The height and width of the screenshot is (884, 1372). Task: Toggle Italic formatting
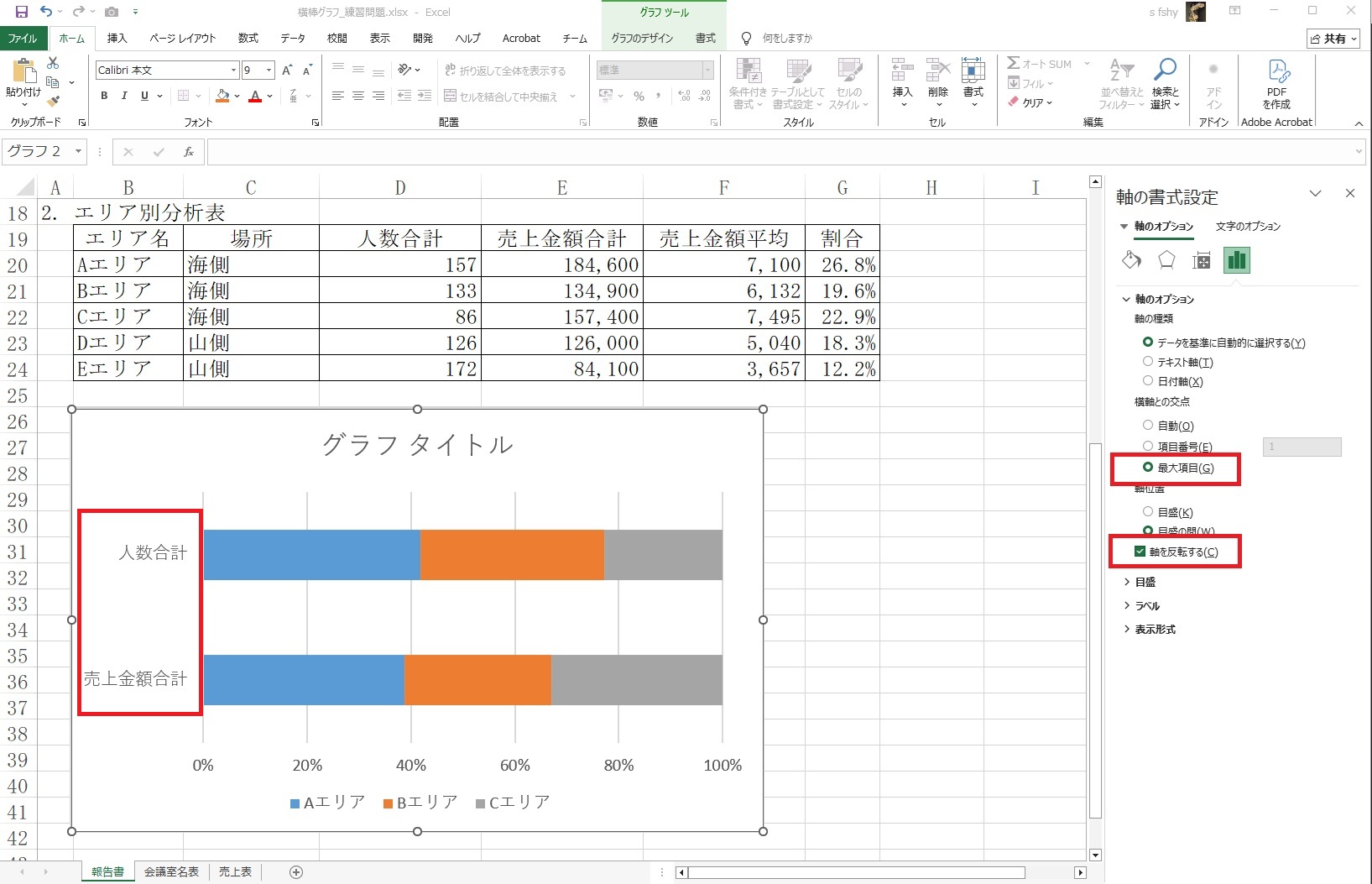click(x=124, y=96)
